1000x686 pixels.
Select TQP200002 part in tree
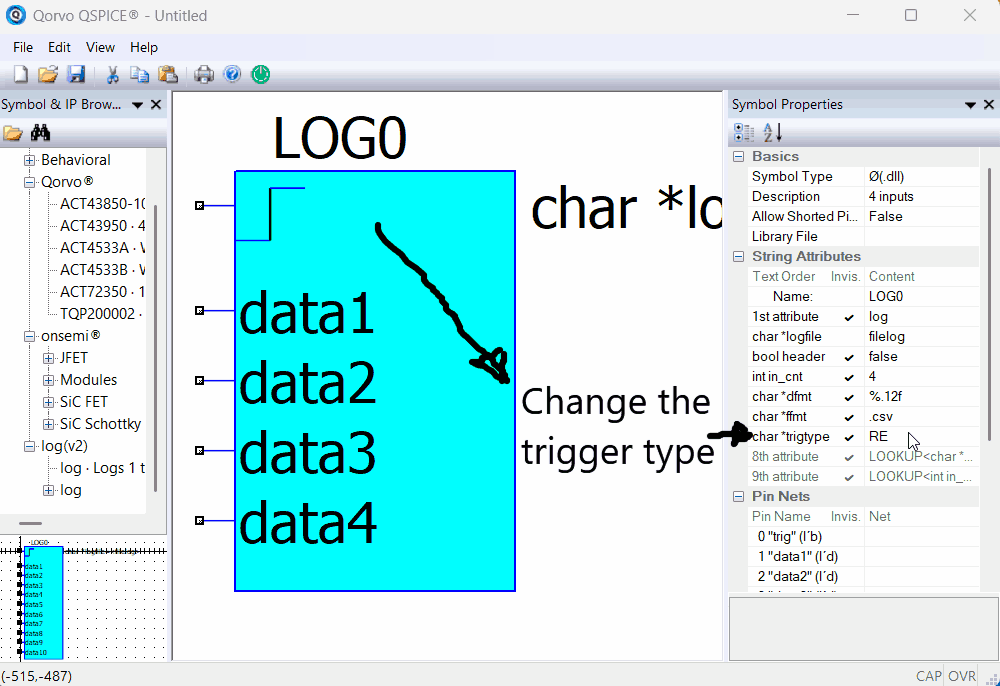101,314
